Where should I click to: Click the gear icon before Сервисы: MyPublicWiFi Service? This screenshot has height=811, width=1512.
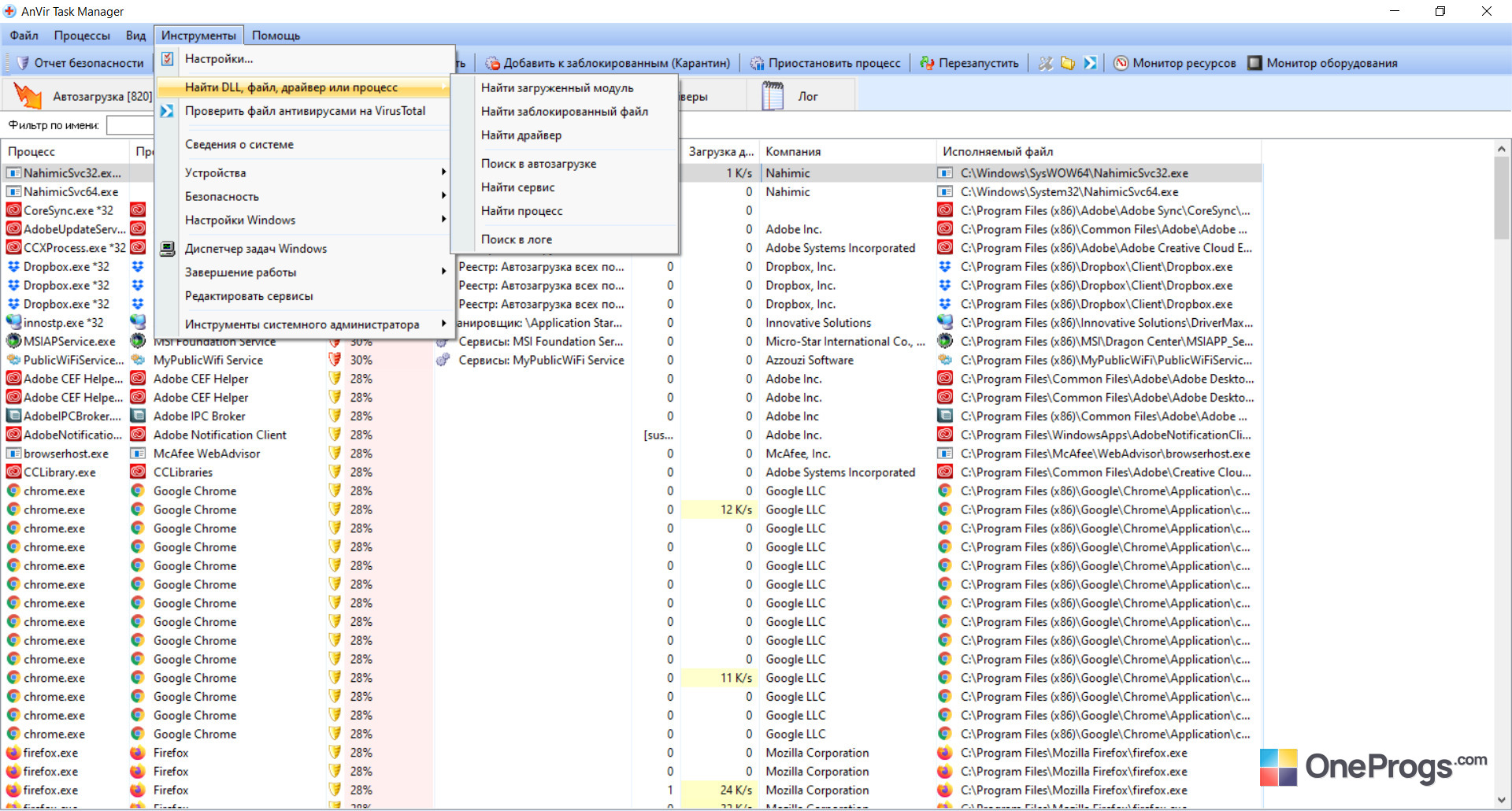[443, 361]
